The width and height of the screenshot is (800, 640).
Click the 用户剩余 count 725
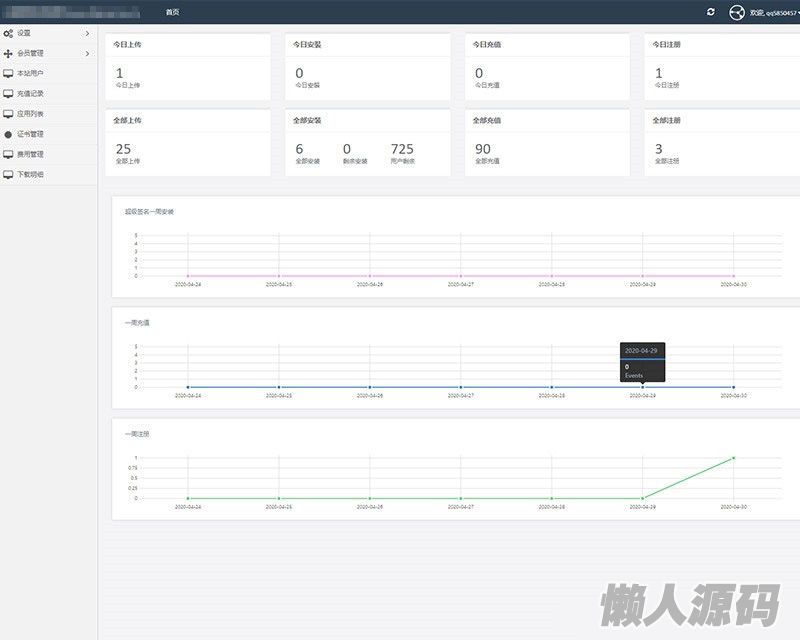pyautogui.click(x=402, y=149)
